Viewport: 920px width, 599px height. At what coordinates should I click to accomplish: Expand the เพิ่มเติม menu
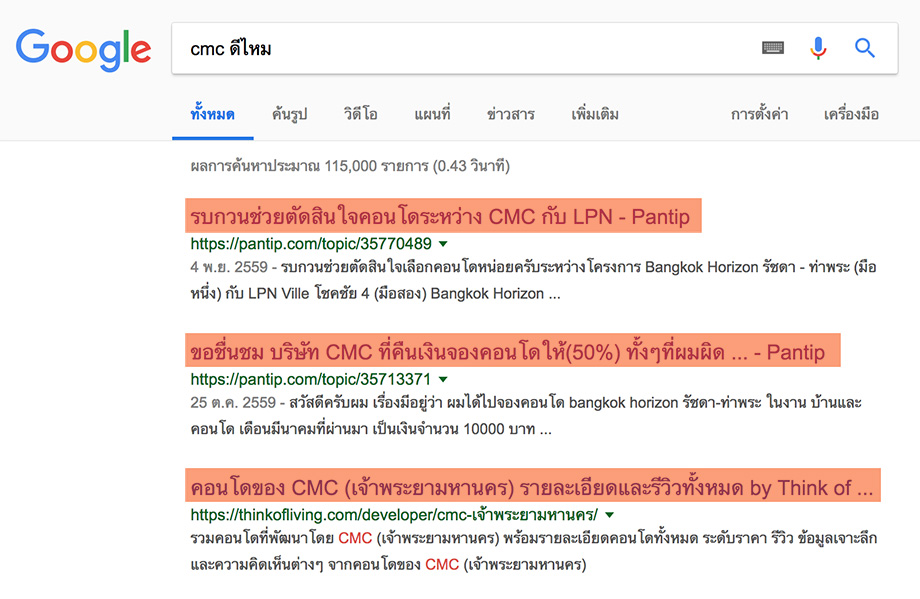click(x=595, y=113)
